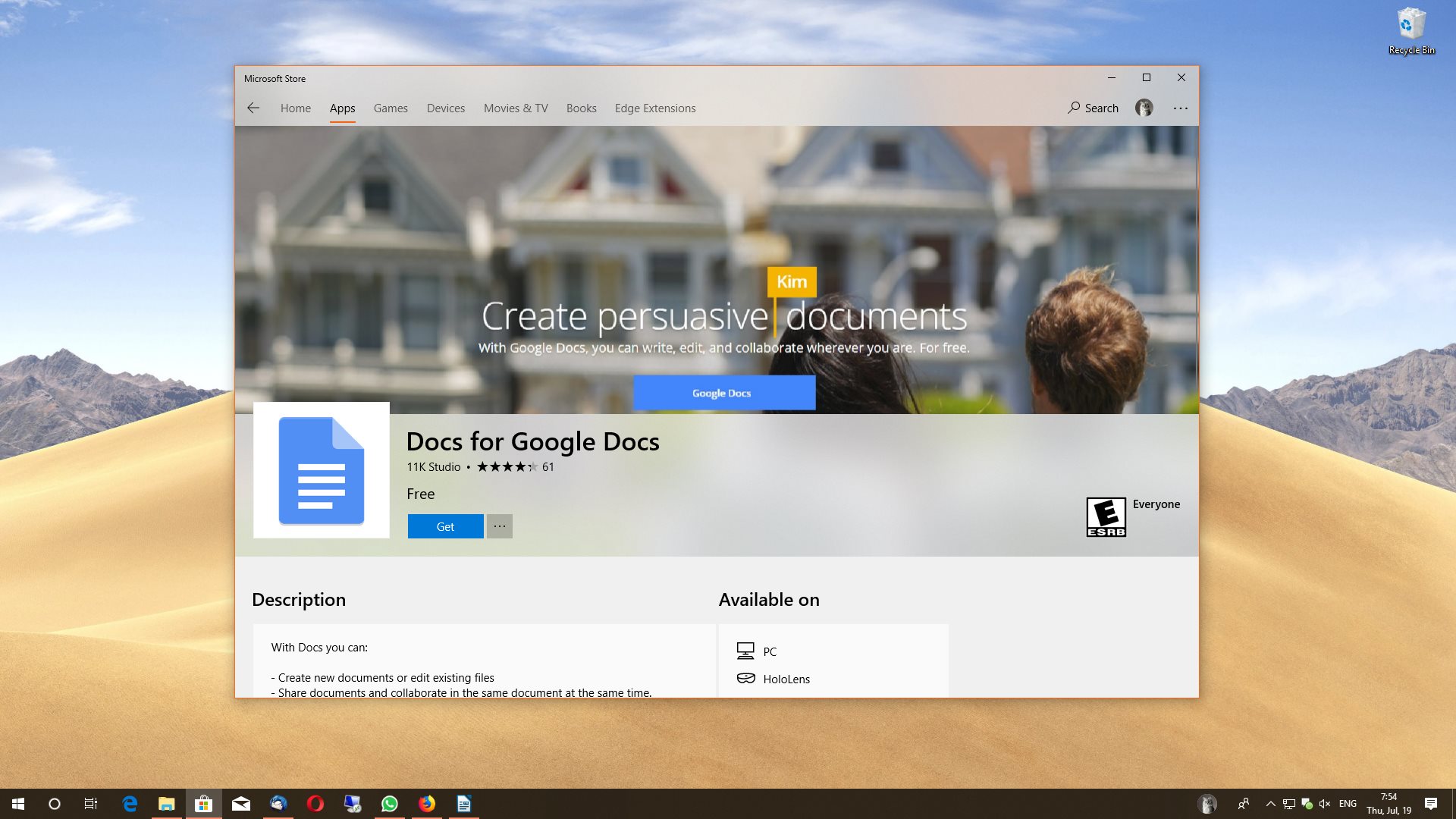Open the clock showing 7:54
The width and height of the screenshot is (1456, 819).
pyautogui.click(x=1389, y=804)
